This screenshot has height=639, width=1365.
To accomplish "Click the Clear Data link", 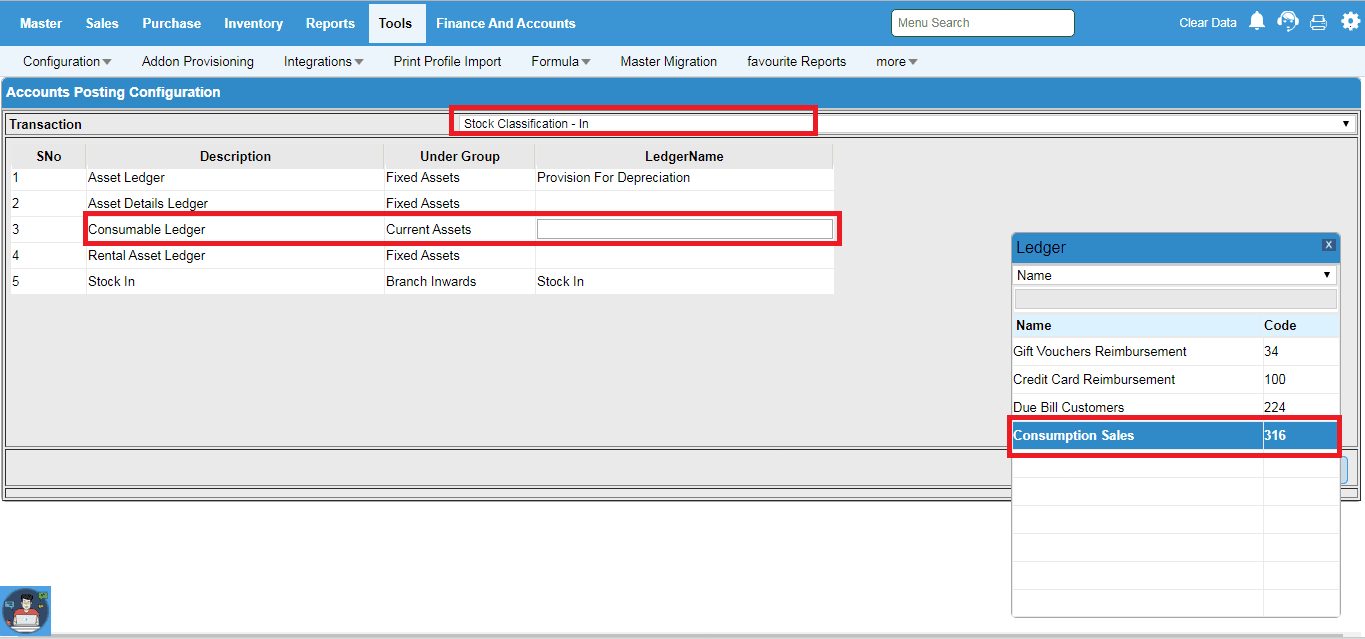I will (1208, 23).
